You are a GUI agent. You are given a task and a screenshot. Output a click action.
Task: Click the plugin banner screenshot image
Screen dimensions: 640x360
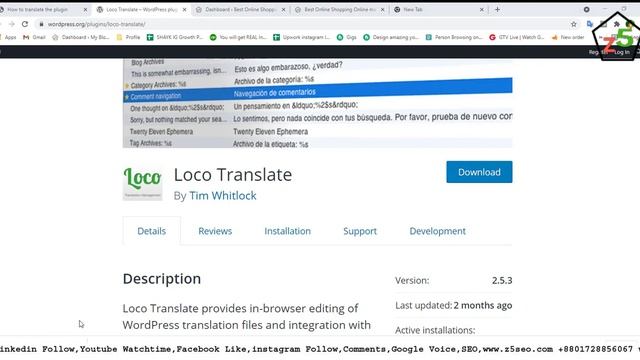pos(318,103)
